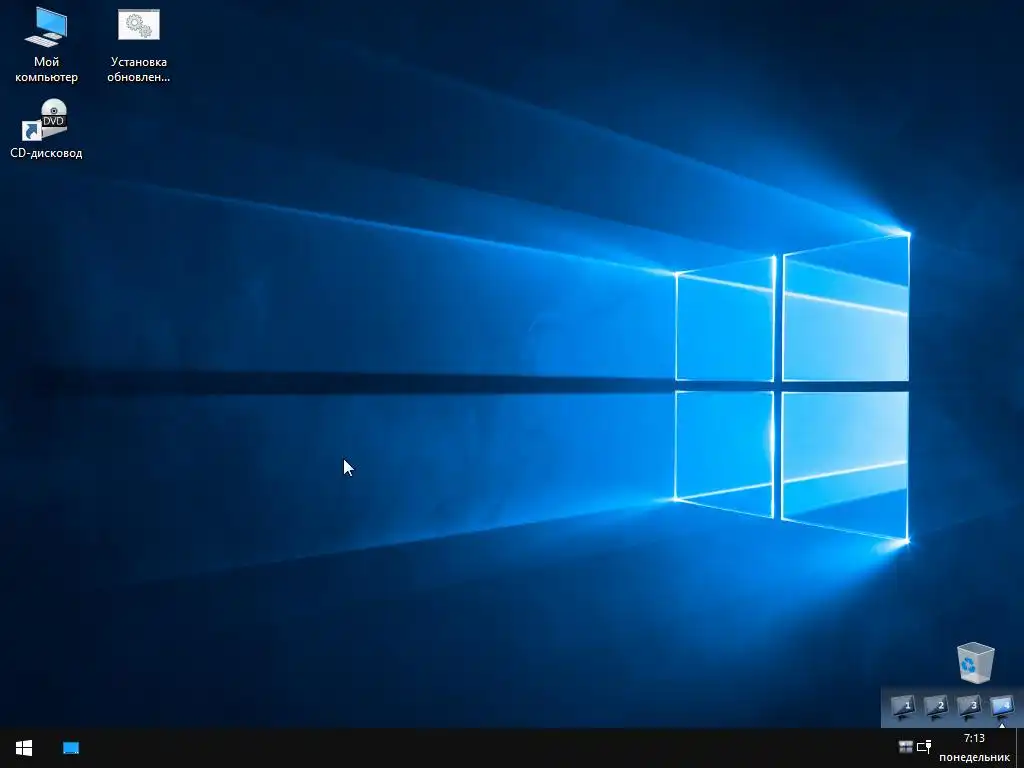Click the desktop grid tray icon
Viewport: 1024px width, 768px height.
click(906, 746)
